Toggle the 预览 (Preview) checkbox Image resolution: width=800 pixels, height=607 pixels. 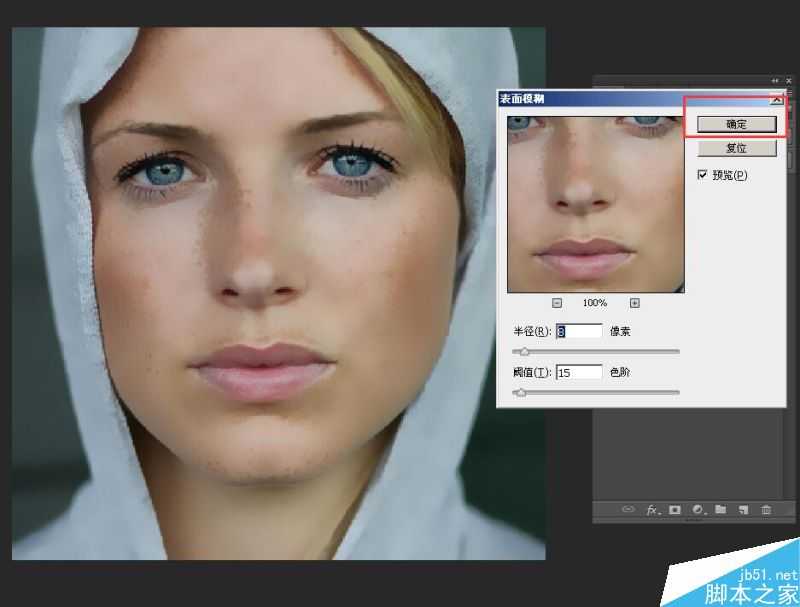coord(702,175)
